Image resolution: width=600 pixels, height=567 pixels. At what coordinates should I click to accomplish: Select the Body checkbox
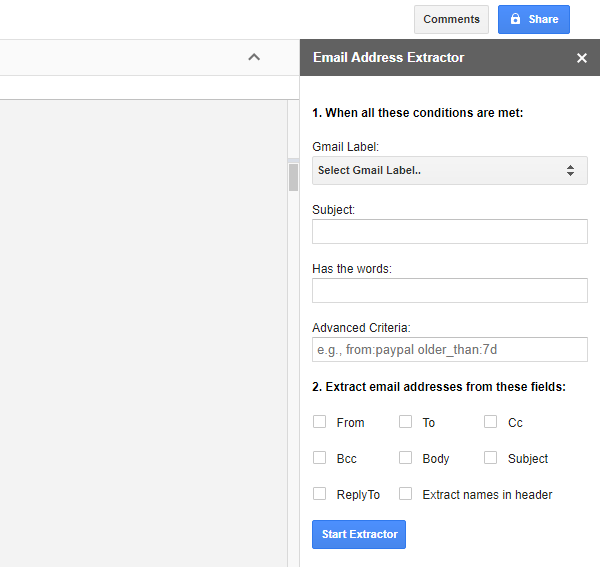click(406, 458)
